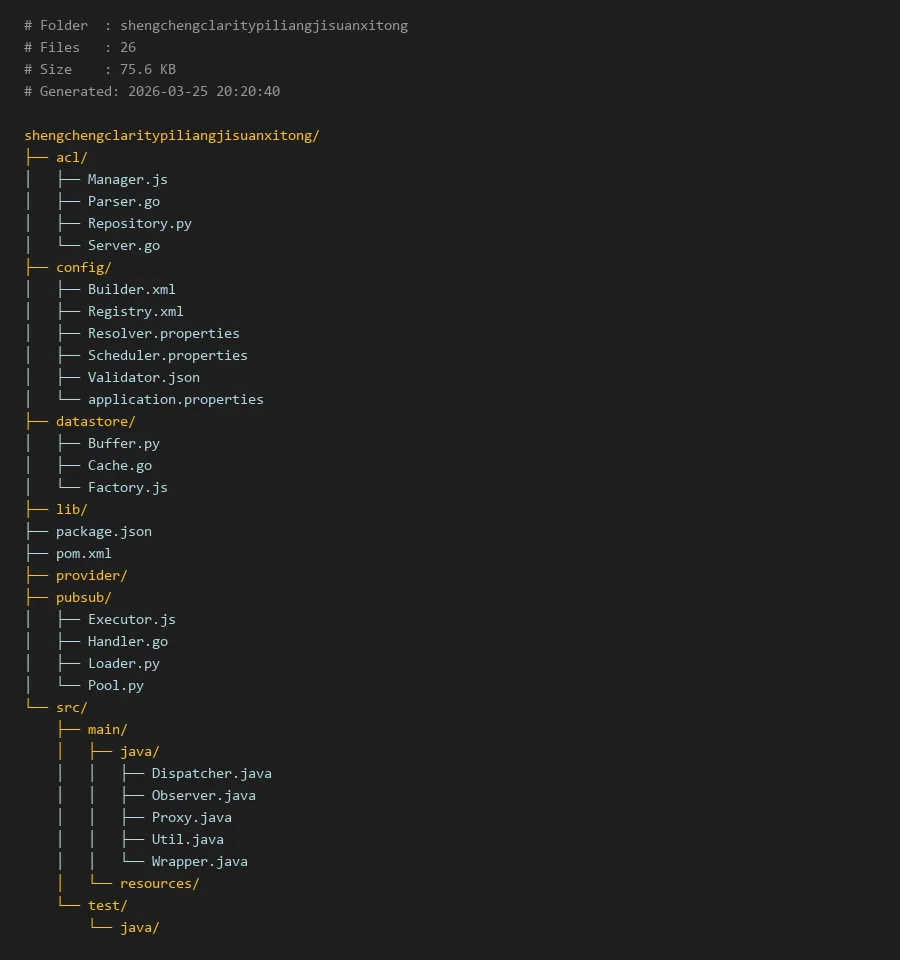
Task: Click the Pool.py file
Action: coord(115,686)
